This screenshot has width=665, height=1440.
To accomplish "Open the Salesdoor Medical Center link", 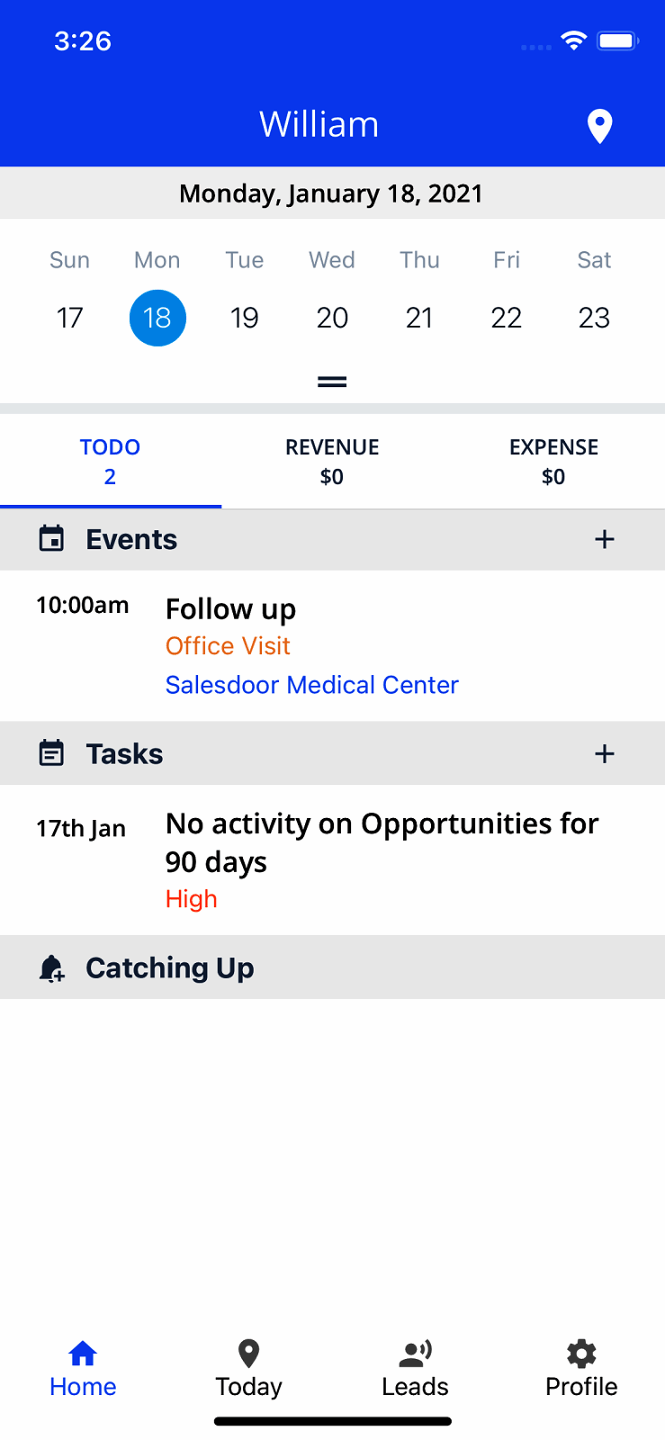I will [x=312, y=685].
